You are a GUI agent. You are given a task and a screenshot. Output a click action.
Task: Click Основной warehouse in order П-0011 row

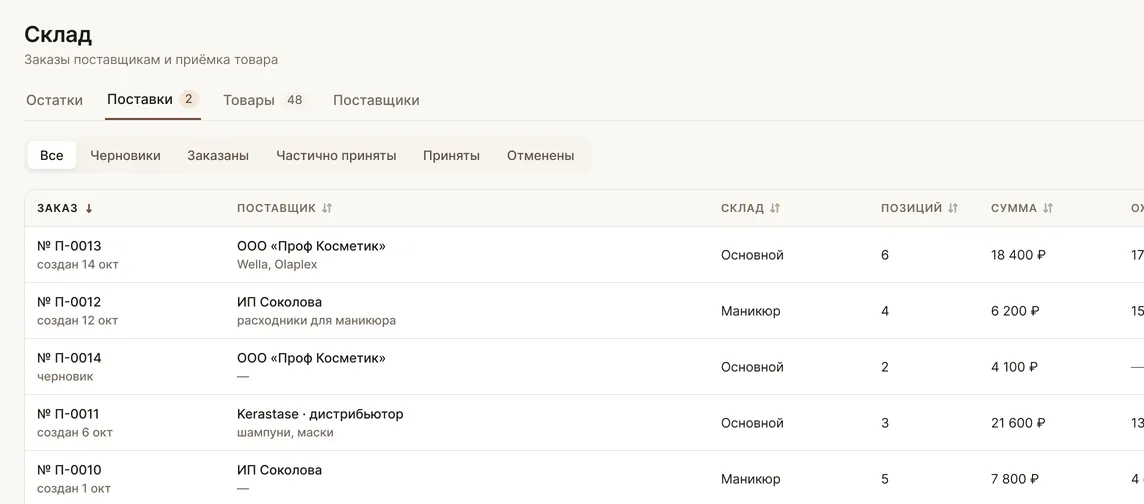[x=752, y=423]
